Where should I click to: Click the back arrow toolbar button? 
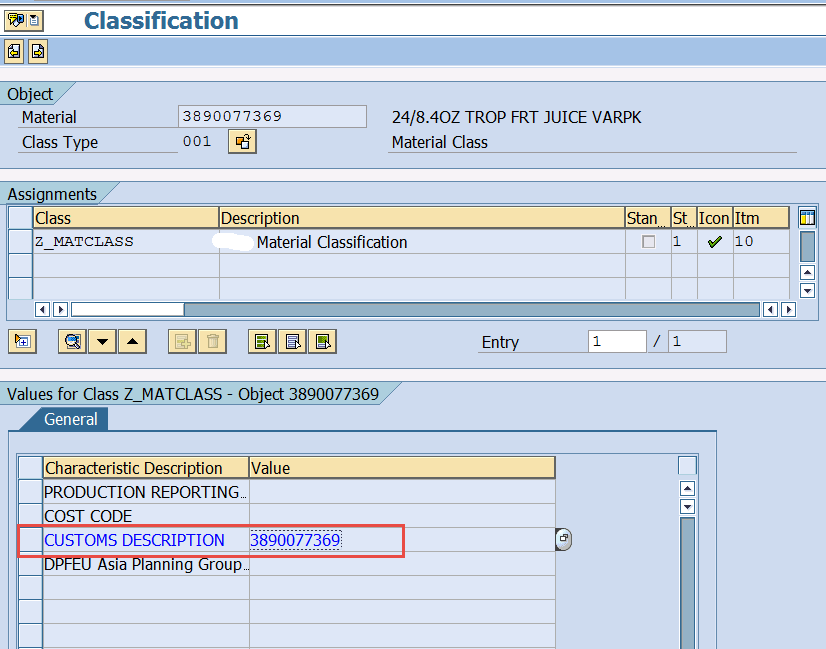12,51
